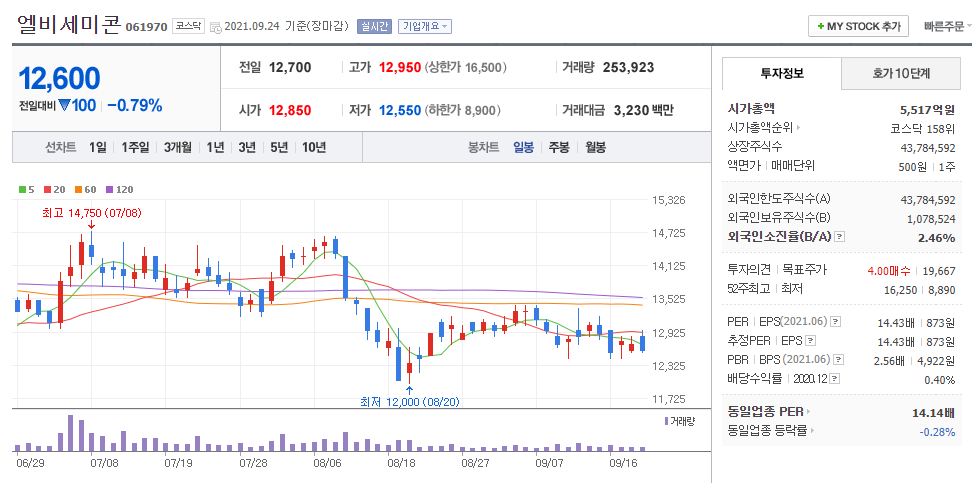Switch to the 투자정보 tab

782,73
